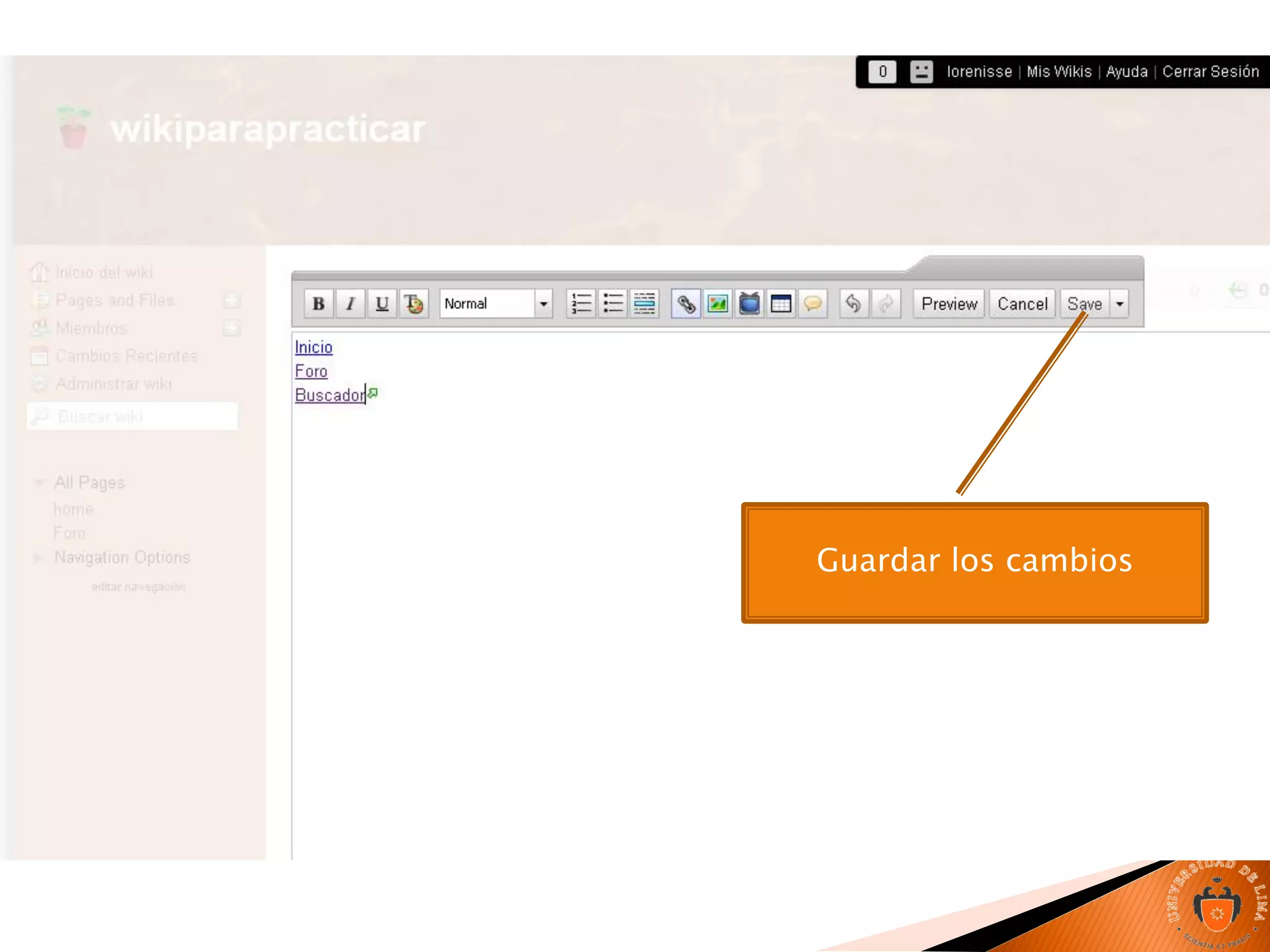
Task: Open the notifications counter showing 0
Action: [882, 72]
